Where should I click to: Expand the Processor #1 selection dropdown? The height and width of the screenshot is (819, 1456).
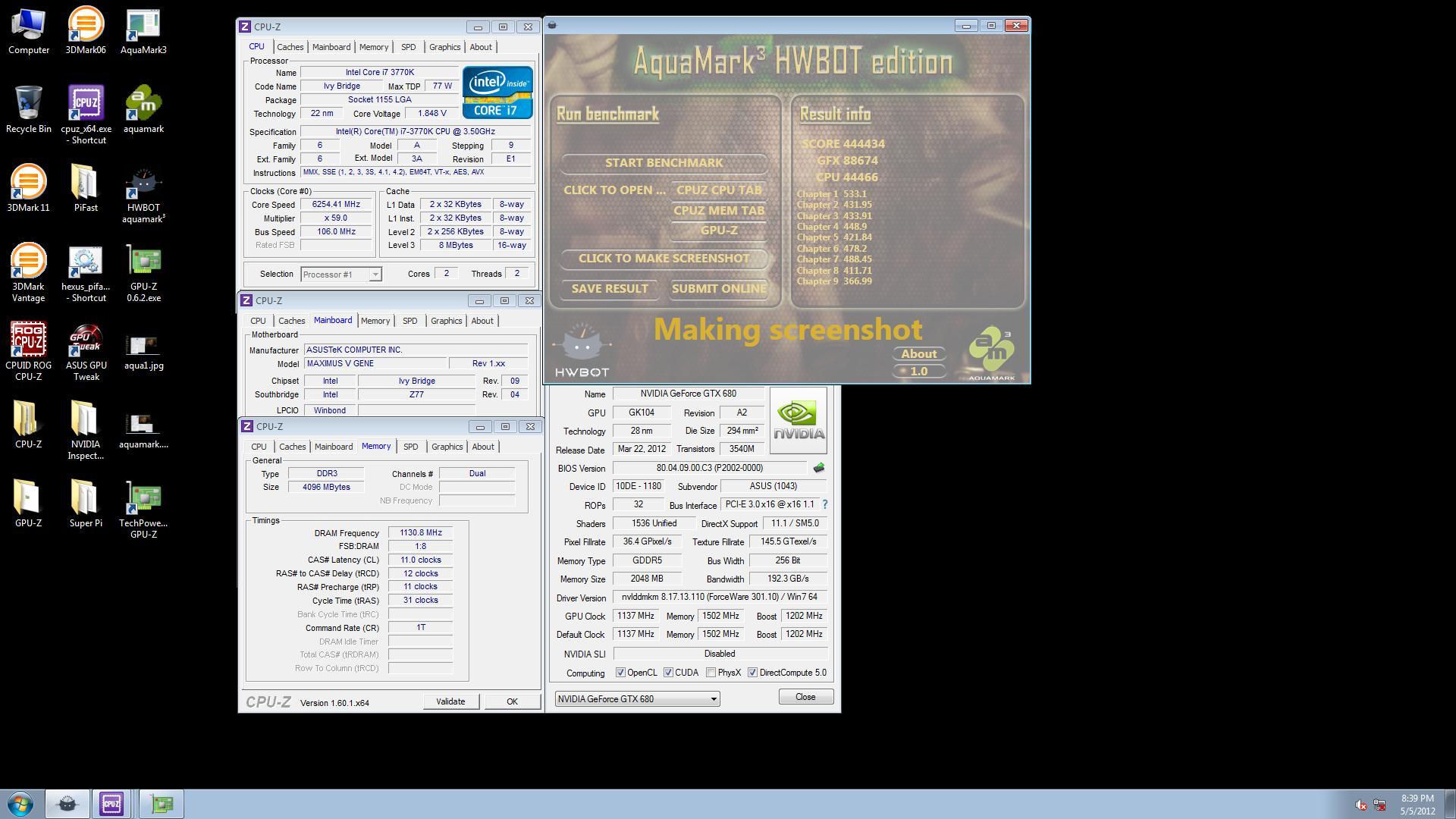click(x=340, y=275)
